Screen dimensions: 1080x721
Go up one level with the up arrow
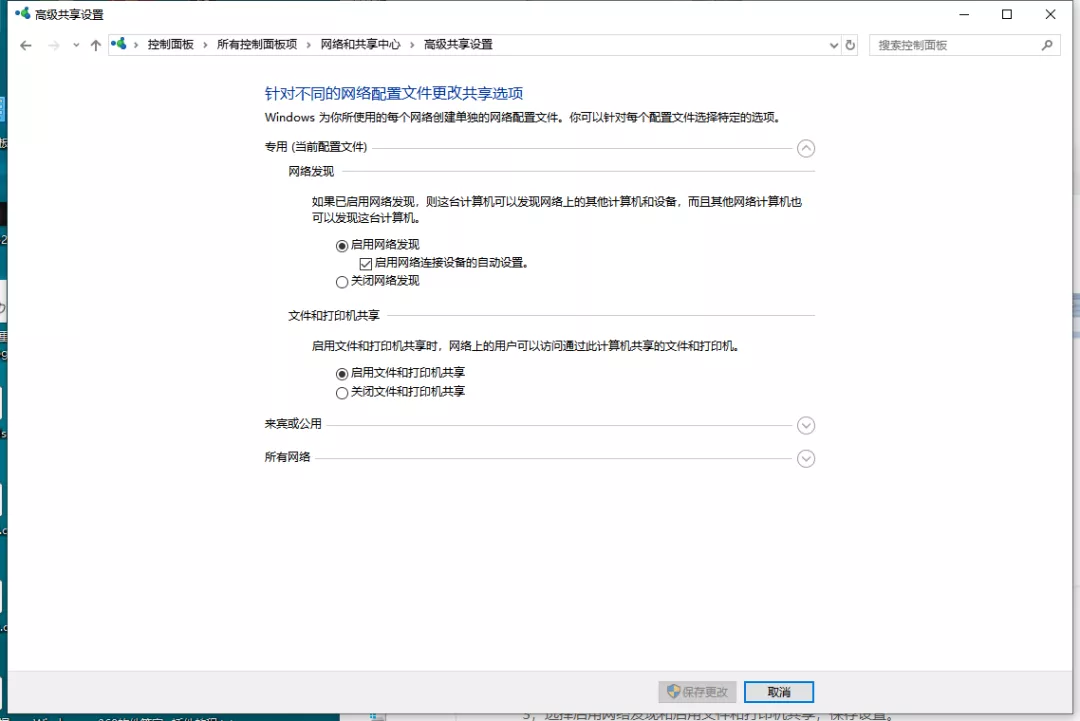pyautogui.click(x=95, y=45)
